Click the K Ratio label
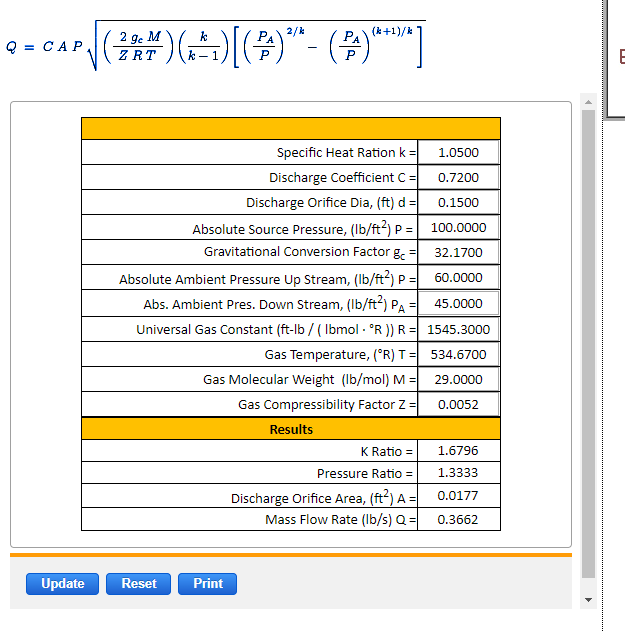Viewport: 625px width, 631px height. 386,452
